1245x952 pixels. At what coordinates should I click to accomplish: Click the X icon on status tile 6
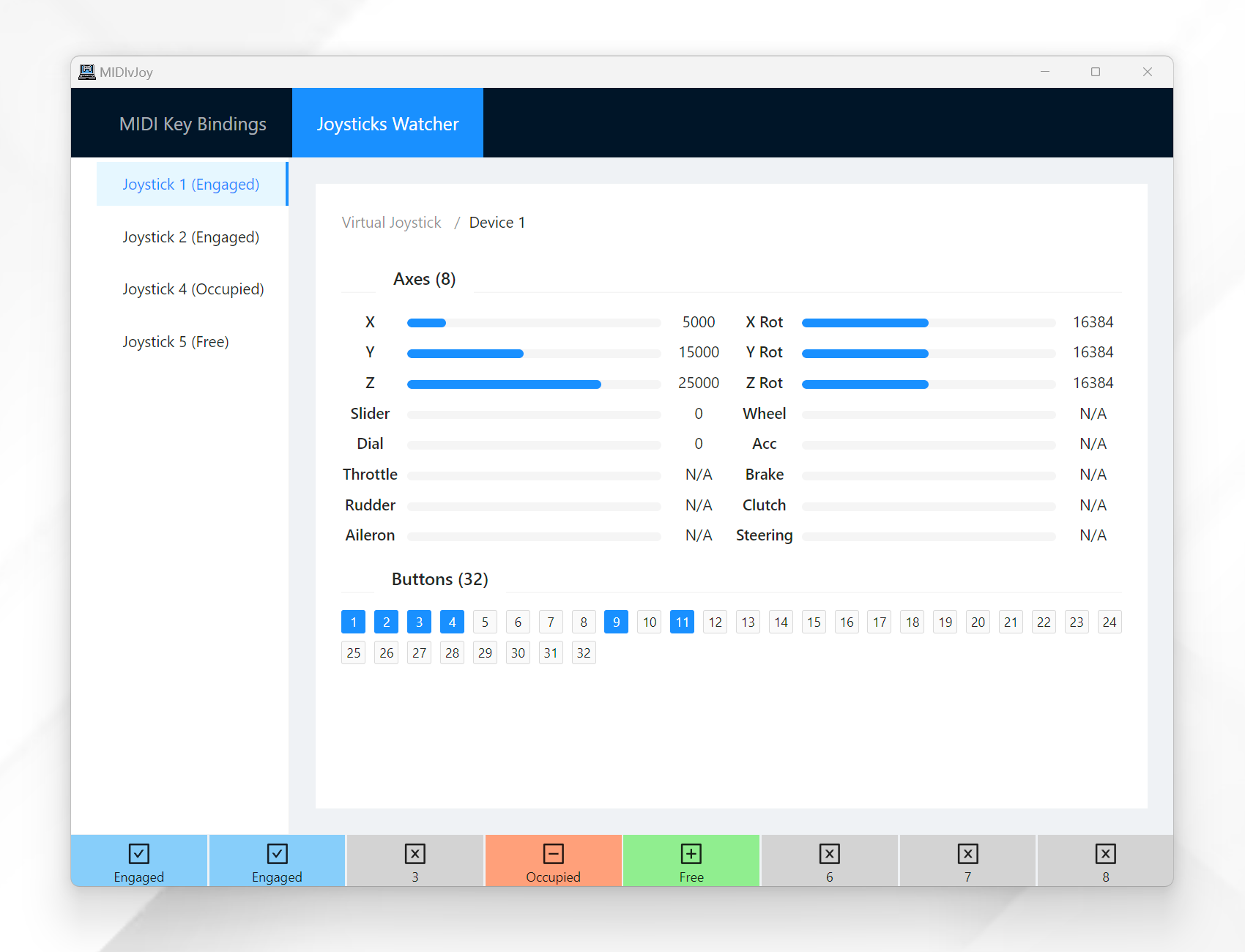point(830,854)
